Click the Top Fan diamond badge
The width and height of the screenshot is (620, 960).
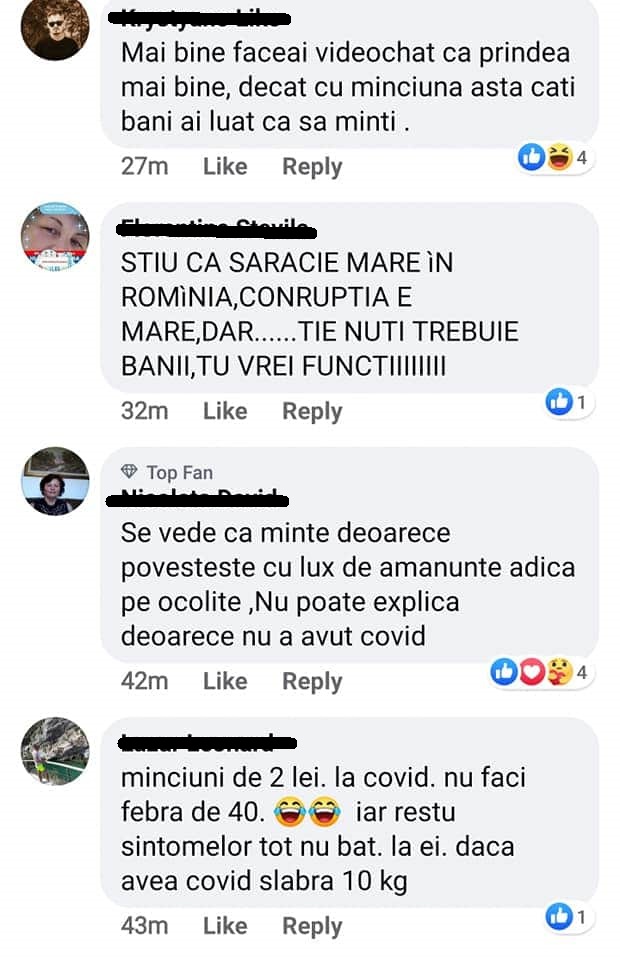(x=129, y=472)
